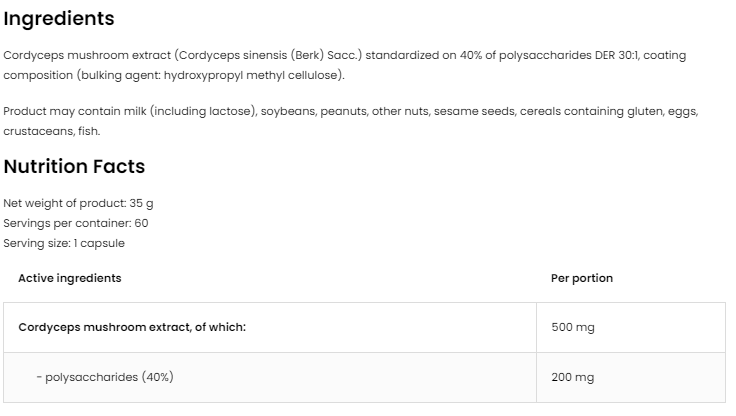Click the 'crustaceans, fish.' text line

[52, 131]
